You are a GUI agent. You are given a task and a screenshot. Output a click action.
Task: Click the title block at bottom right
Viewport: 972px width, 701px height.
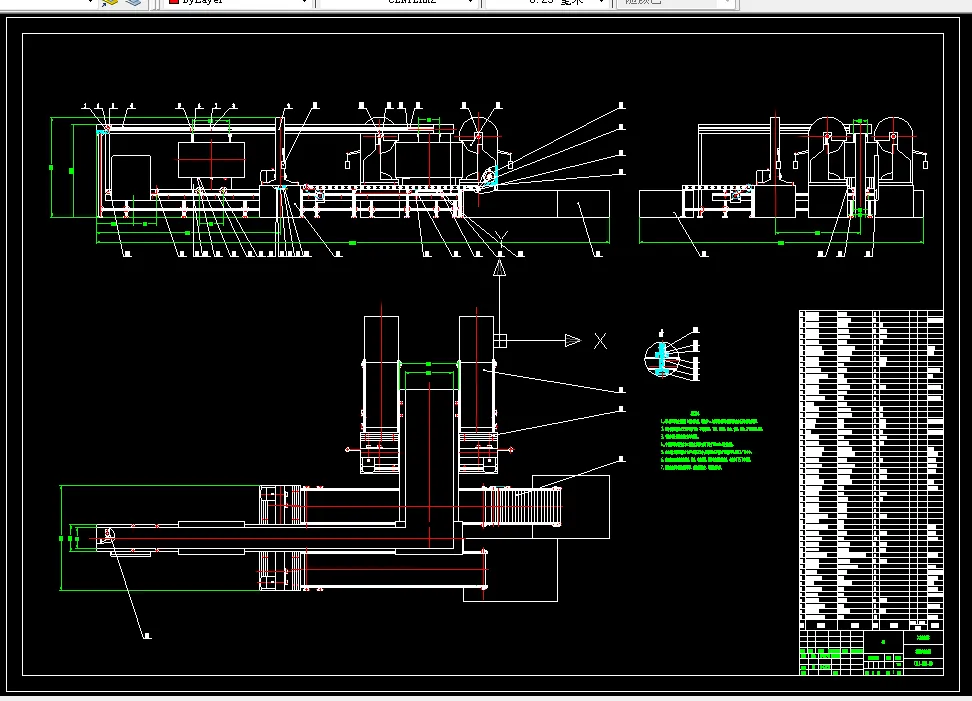pyautogui.click(x=871, y=653)
